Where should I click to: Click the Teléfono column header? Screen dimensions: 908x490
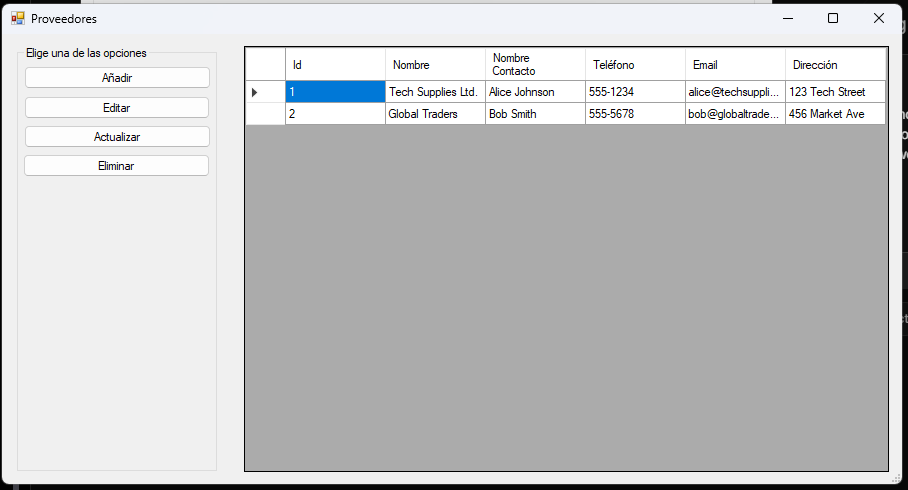pyautogui.click(x=635, y=65)
